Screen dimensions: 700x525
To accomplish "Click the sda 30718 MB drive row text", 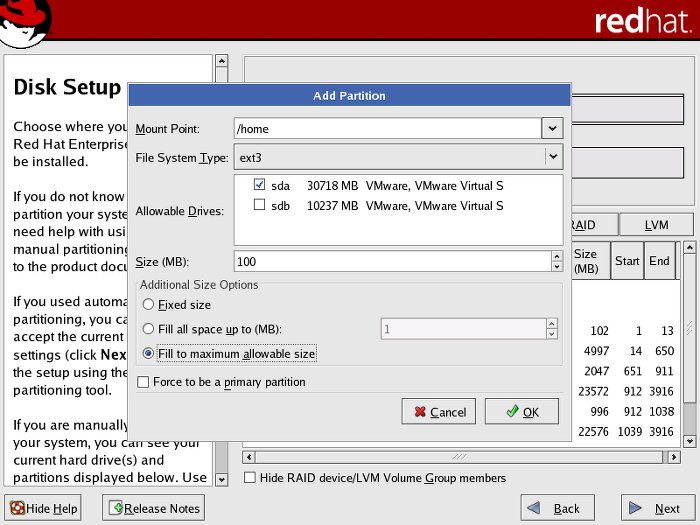I will pyautogui.click(x=387, y=186).
